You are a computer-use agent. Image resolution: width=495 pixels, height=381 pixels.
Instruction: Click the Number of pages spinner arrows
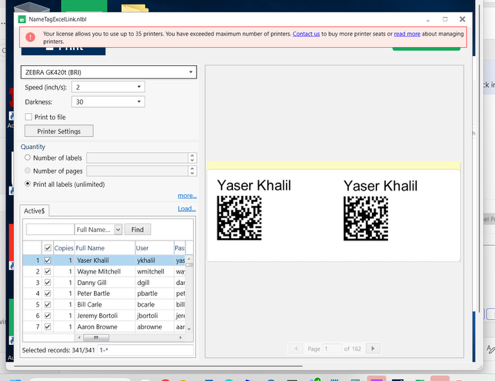pyautogui.click(x=192, y=171)
